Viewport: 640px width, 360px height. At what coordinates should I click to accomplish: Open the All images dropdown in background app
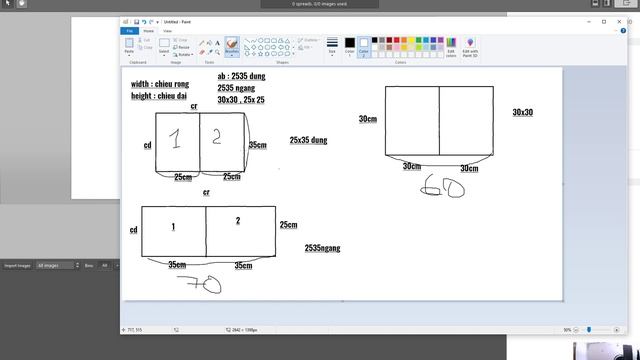point(57,265)
